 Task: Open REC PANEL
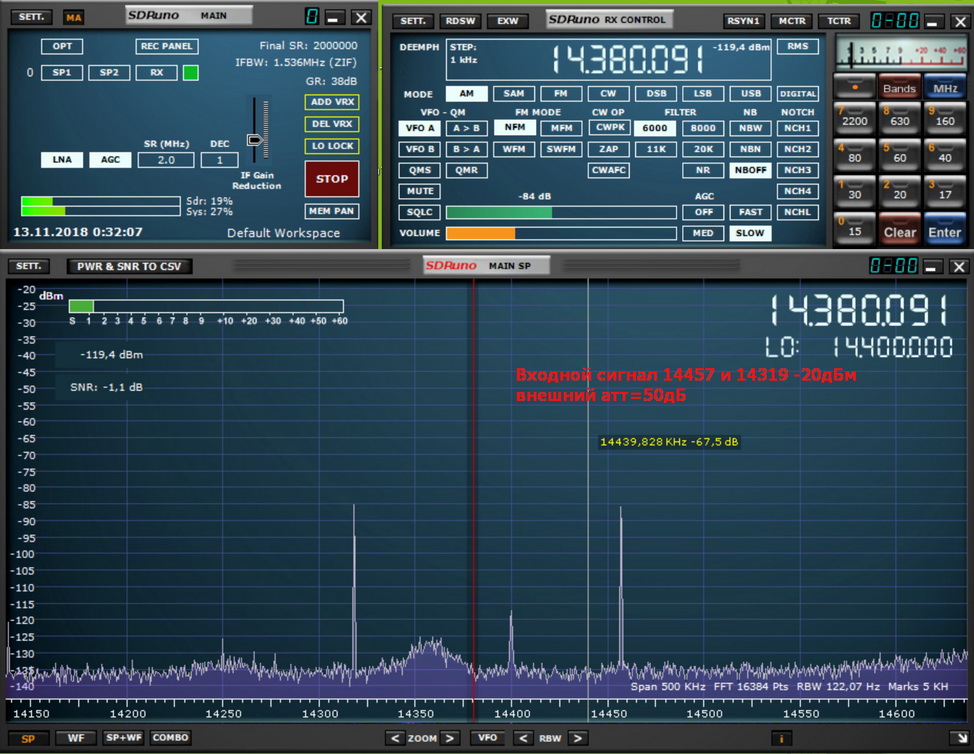pyautogui.click(x=166, y=47)
